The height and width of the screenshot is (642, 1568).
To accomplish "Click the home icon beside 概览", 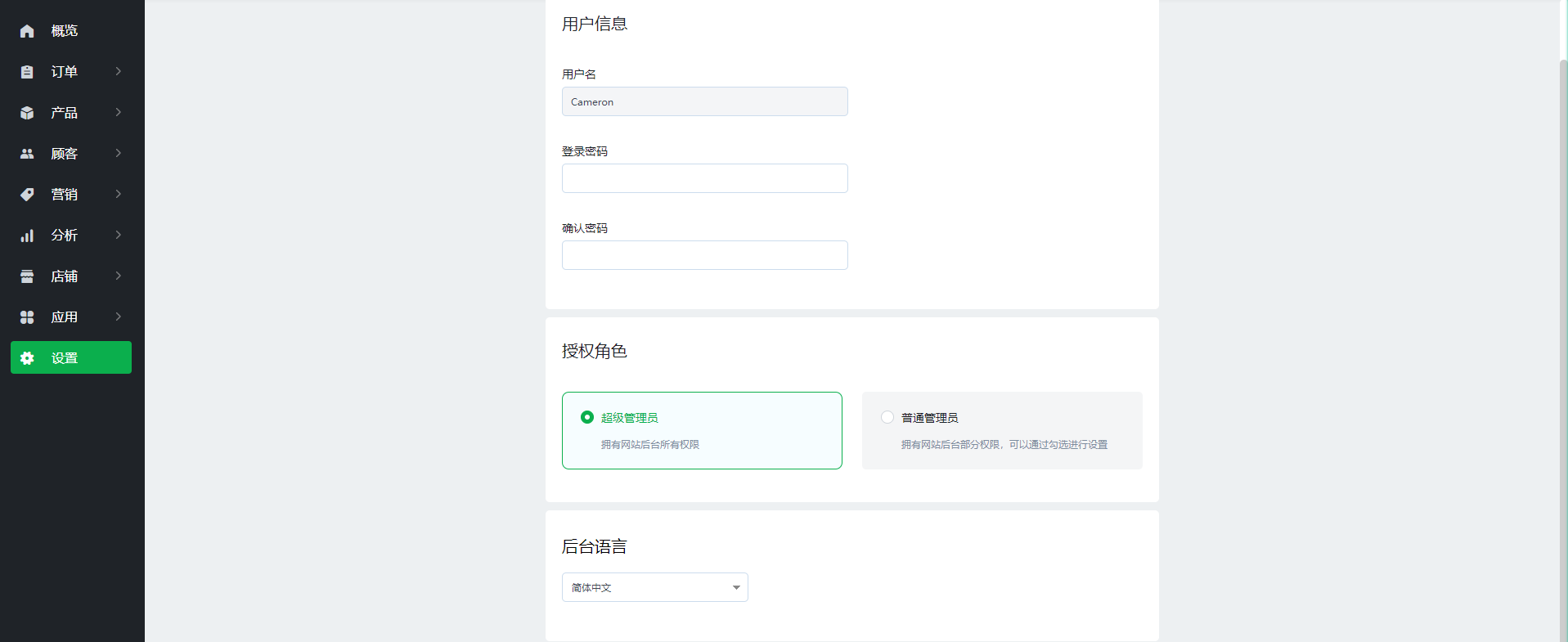I will [27, 31].
